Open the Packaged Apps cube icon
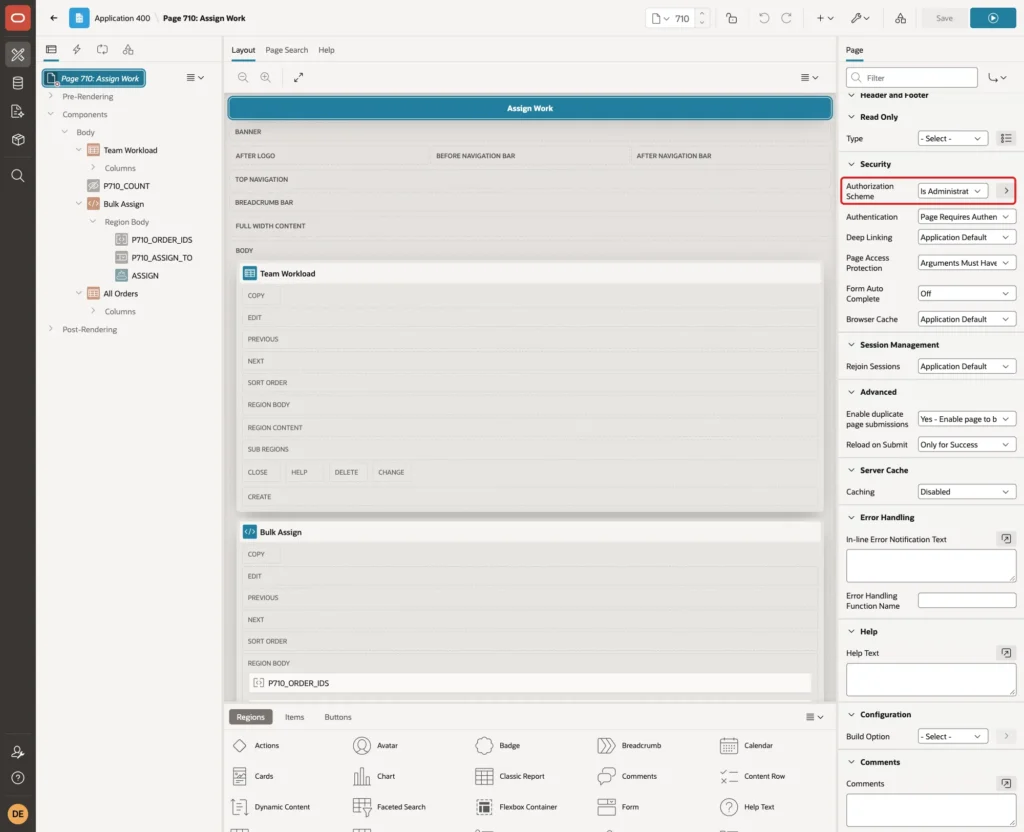1024x832 pixels. tap(18, 139)
